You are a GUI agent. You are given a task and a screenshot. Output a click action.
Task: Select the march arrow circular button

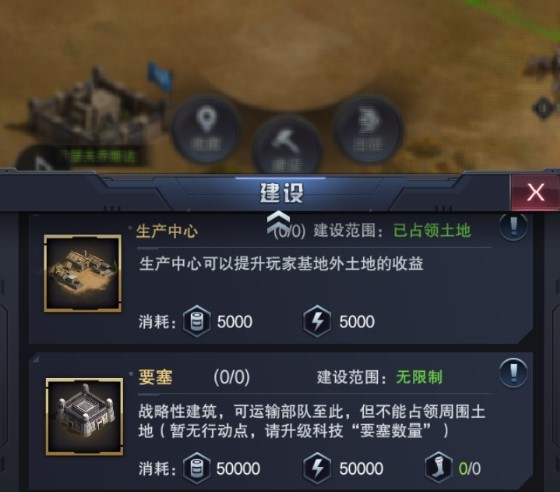368,129
